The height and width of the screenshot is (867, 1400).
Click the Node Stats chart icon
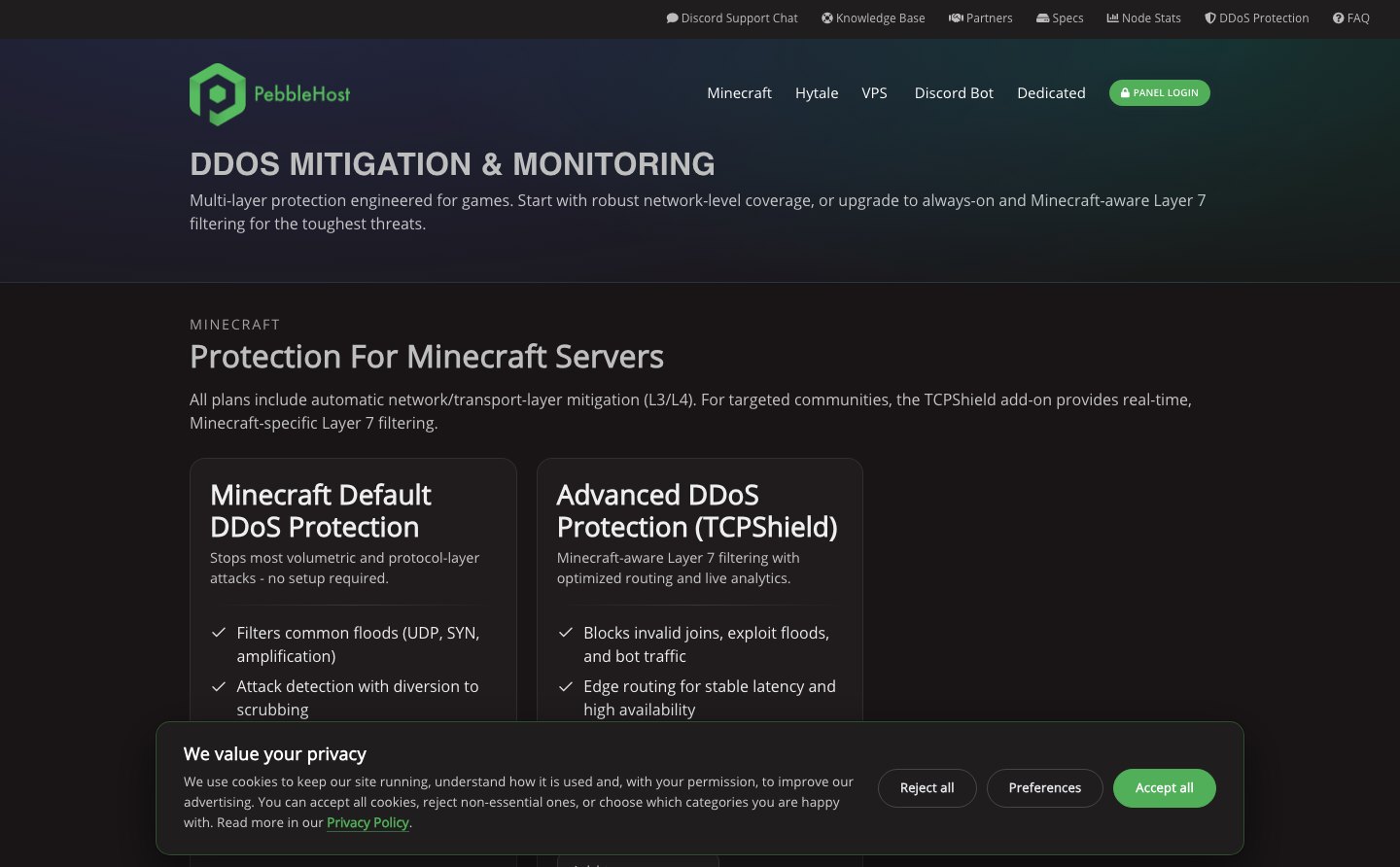coord(1112,18)
